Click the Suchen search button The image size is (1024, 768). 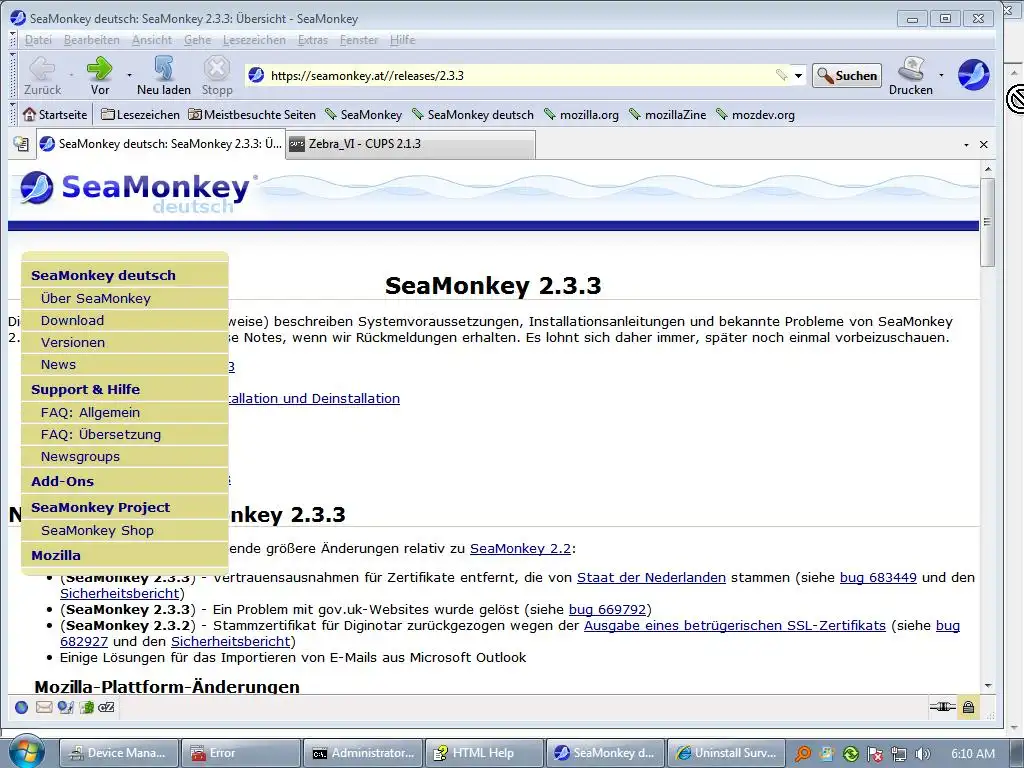[847, 76]
